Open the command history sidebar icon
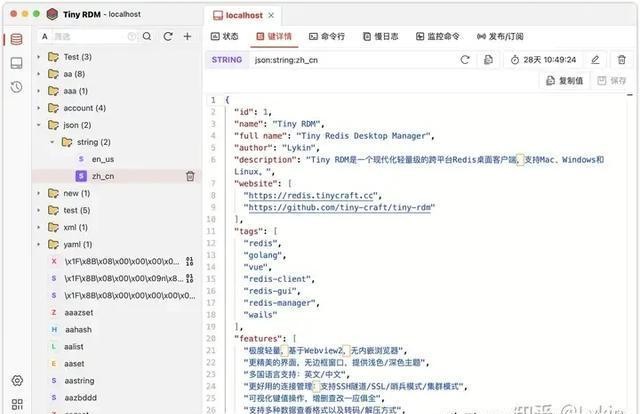 [16, 87]
